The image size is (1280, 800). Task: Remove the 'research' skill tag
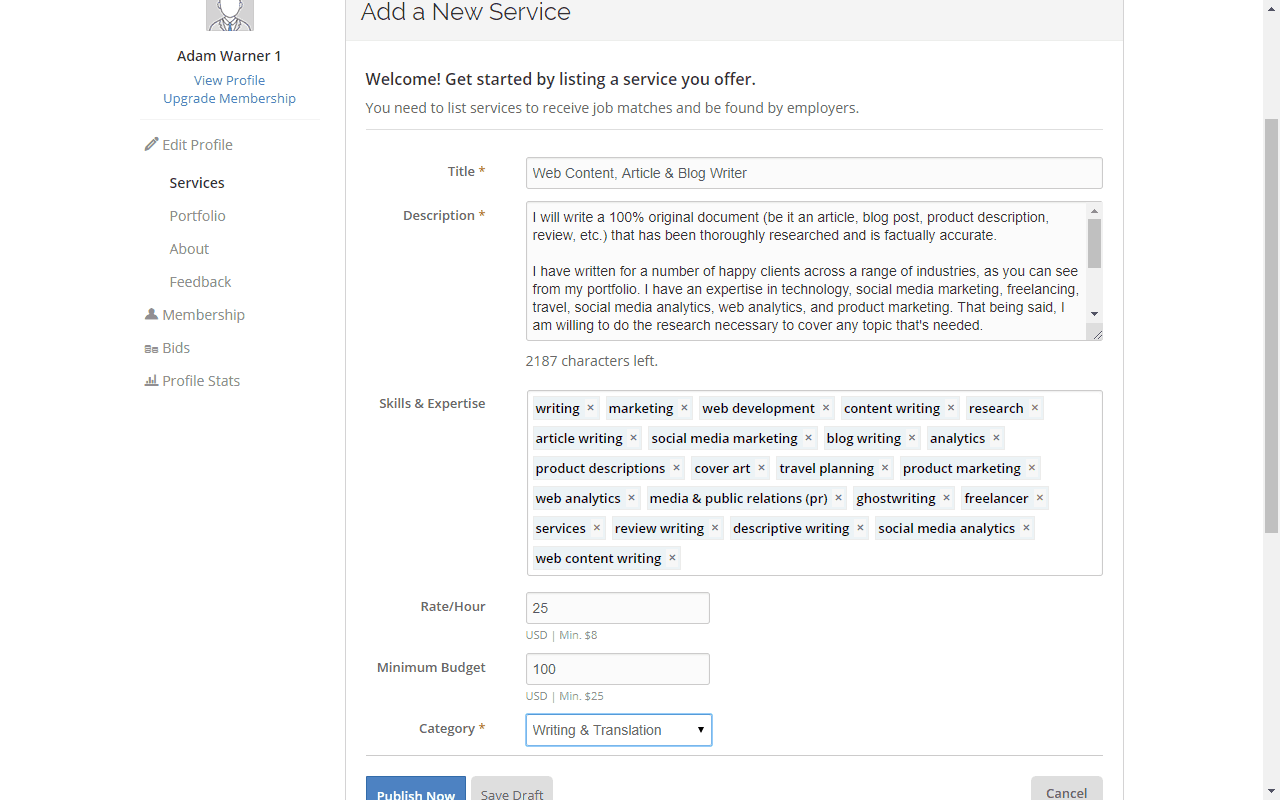point(1035,408)
